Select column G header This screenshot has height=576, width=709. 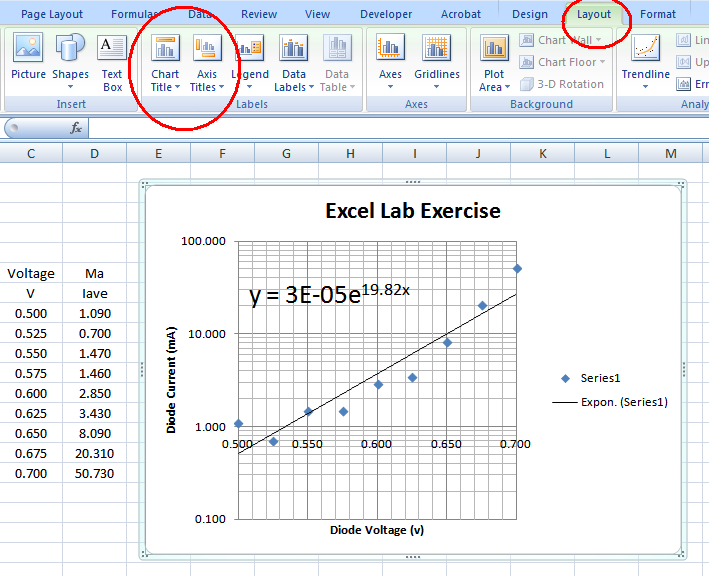pos(286,154)
